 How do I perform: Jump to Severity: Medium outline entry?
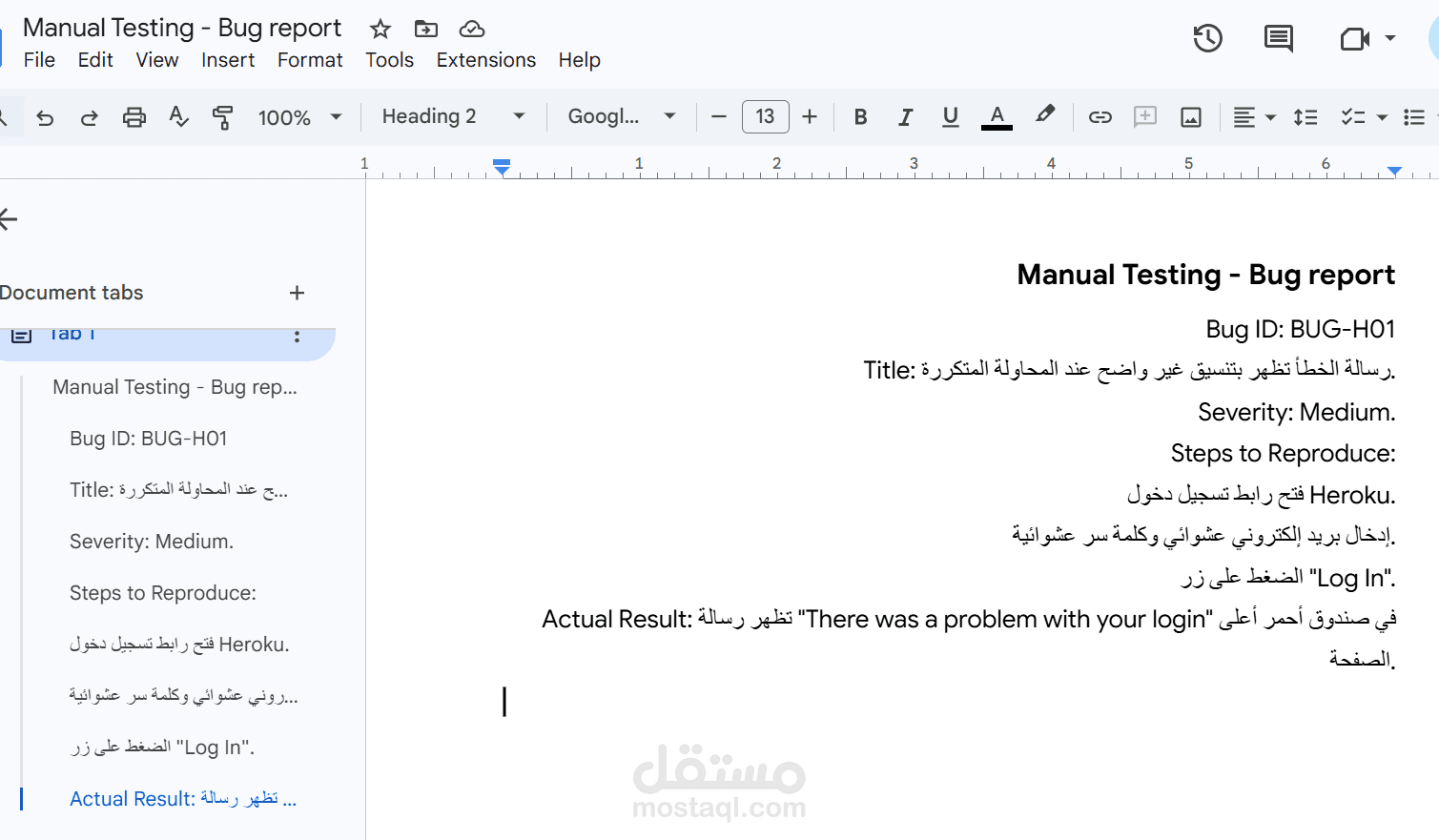152,542
